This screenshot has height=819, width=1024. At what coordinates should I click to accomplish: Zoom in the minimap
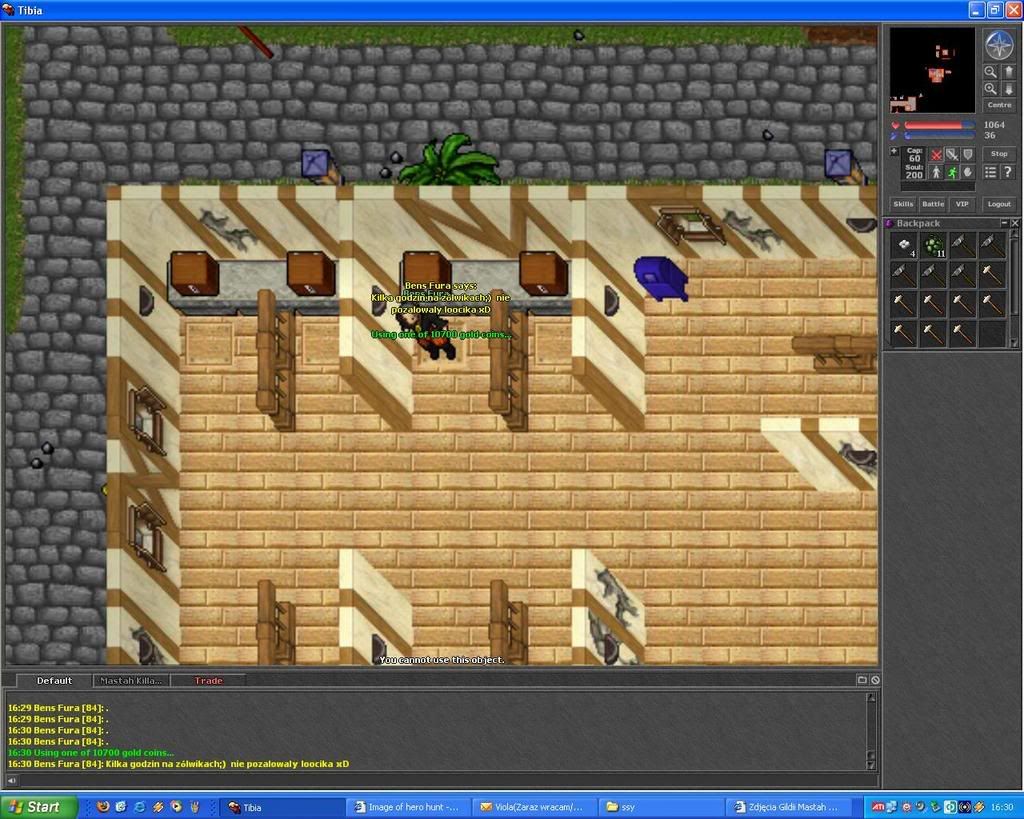point(991,89)
